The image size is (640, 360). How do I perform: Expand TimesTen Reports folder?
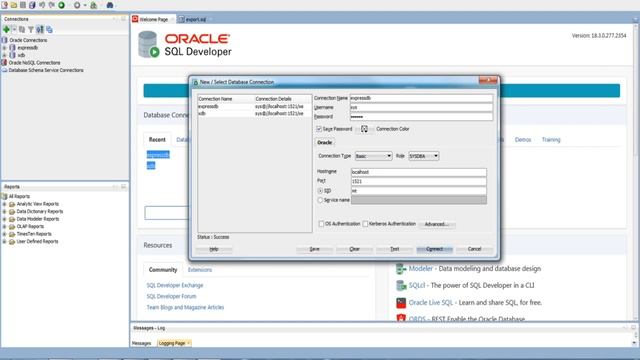point(4,234)
